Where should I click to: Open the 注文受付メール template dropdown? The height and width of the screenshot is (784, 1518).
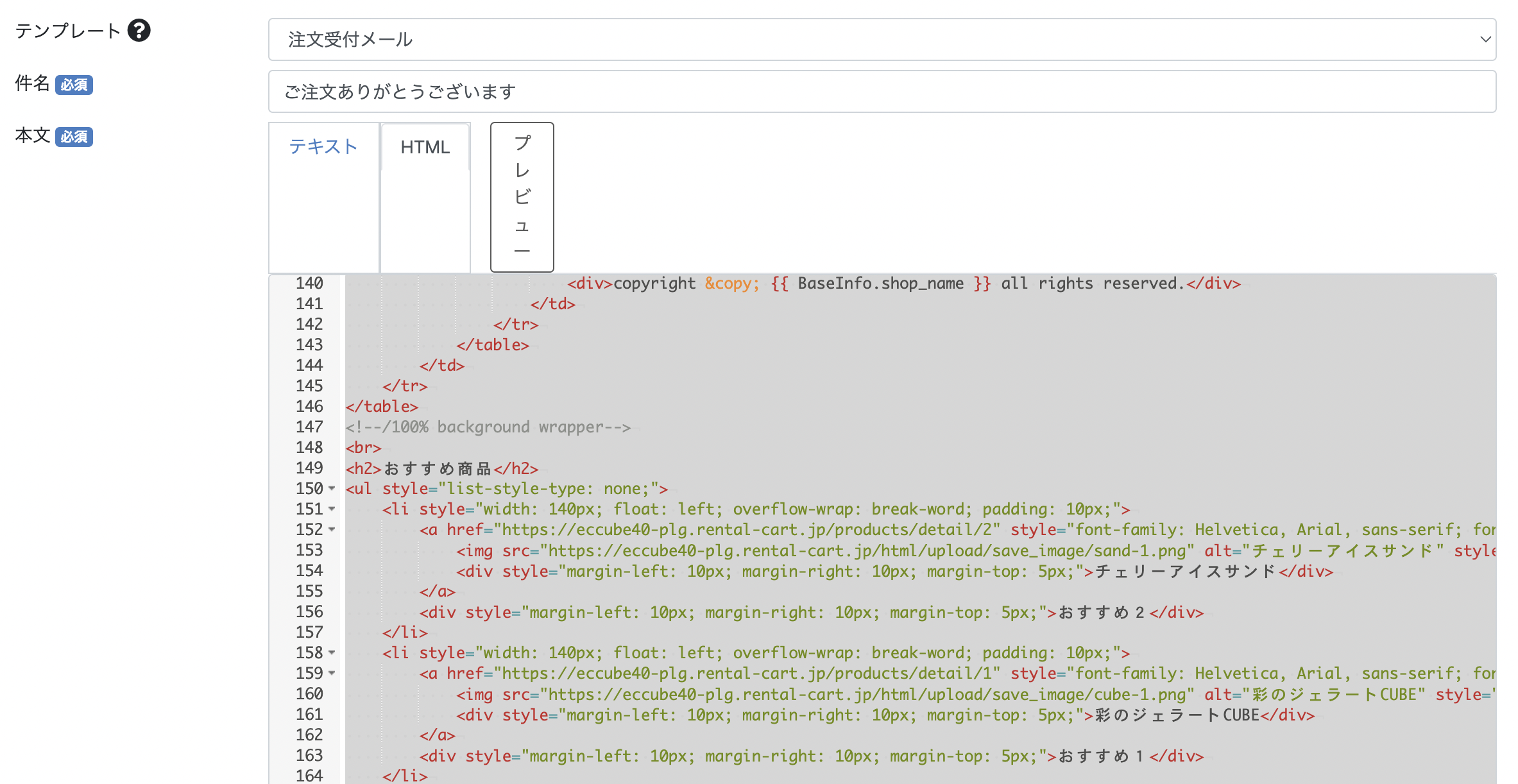coord(882,40)
